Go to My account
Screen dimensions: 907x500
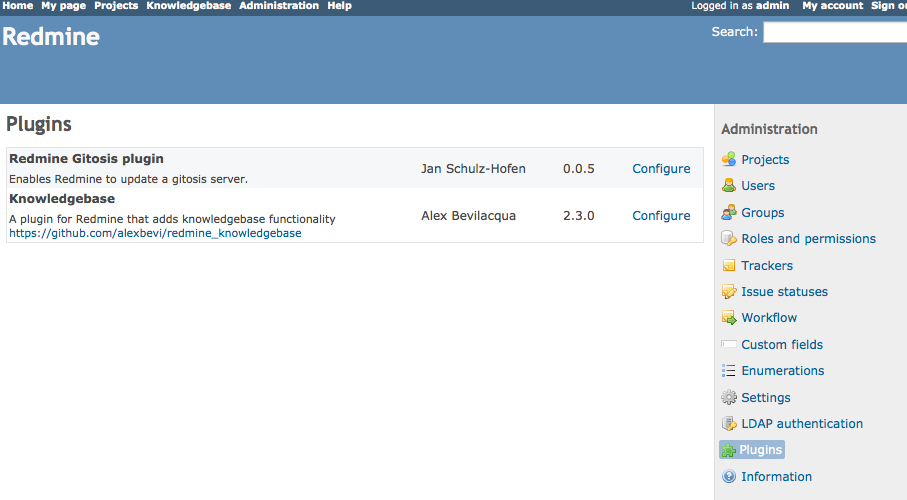coord(832,6)
